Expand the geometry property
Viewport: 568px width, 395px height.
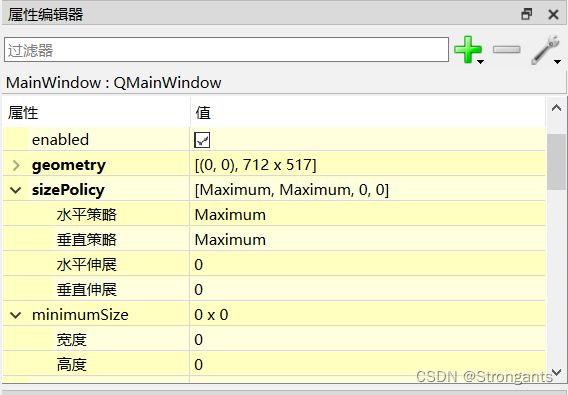coord(16,165)
